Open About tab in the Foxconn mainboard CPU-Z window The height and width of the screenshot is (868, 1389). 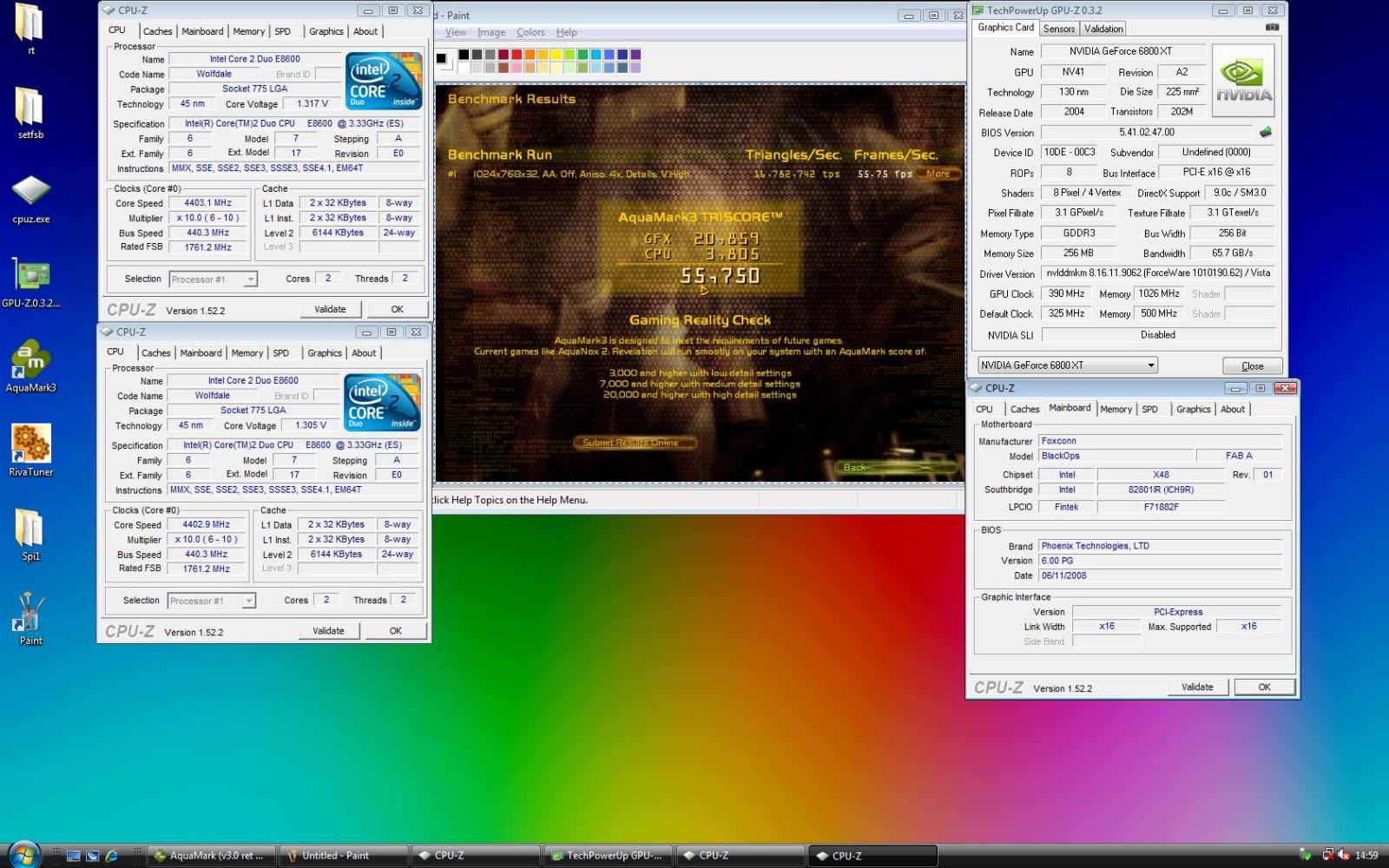pos(1233,409)
